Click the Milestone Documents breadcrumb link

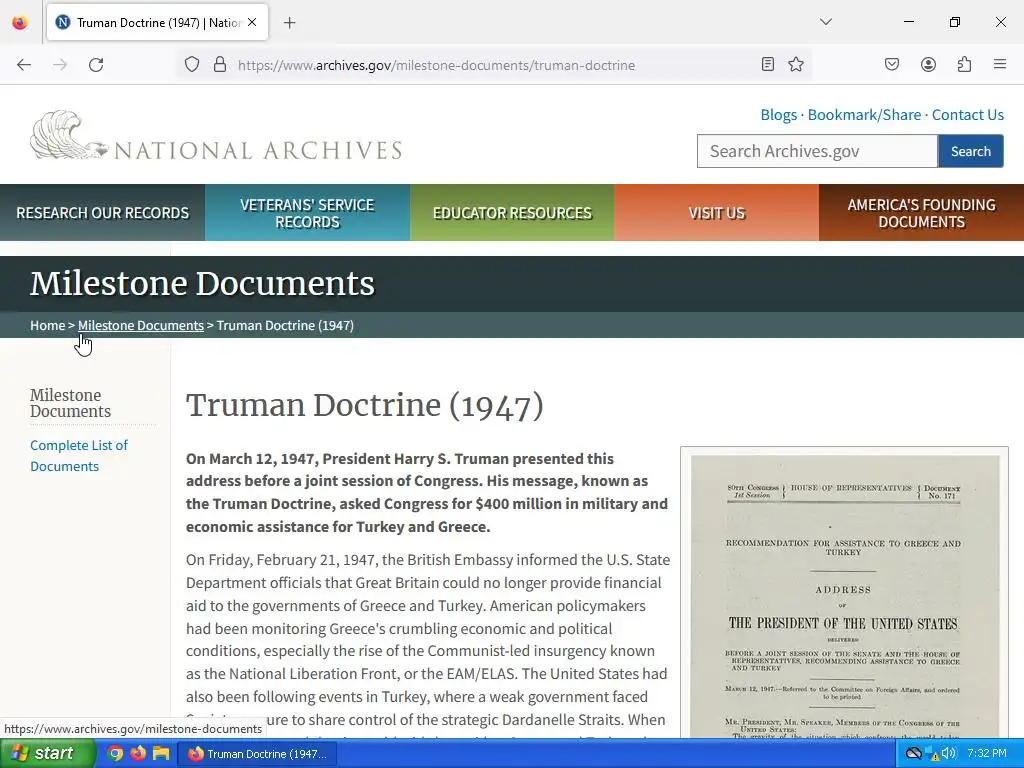[x=141, y=325]
